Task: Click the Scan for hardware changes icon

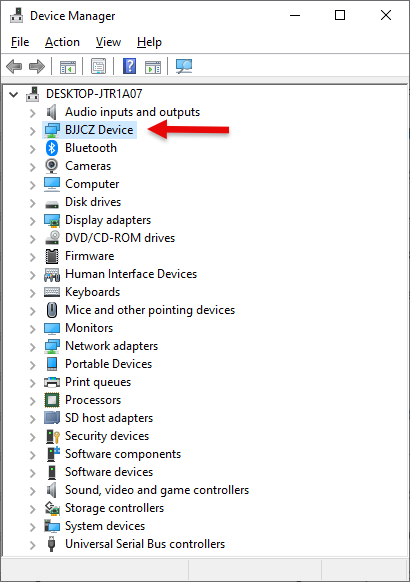Action: coord(184,67)
